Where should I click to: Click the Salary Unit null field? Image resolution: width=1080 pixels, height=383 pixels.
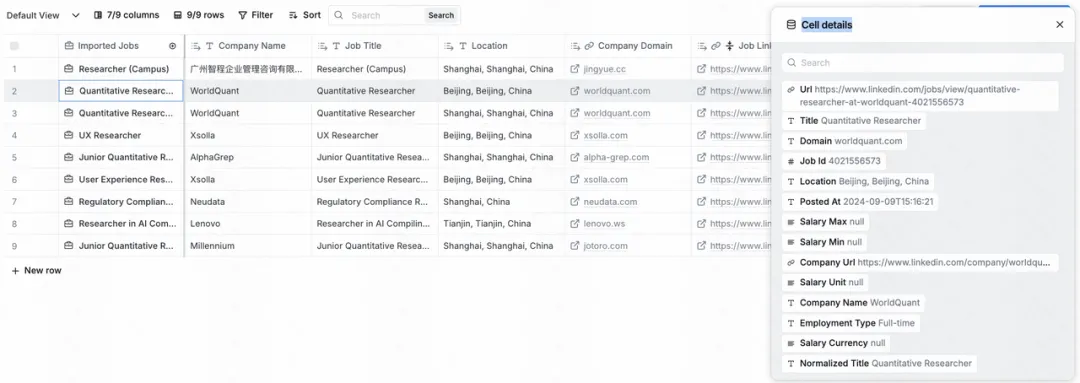pyautogui.click(x=825, y=282)
